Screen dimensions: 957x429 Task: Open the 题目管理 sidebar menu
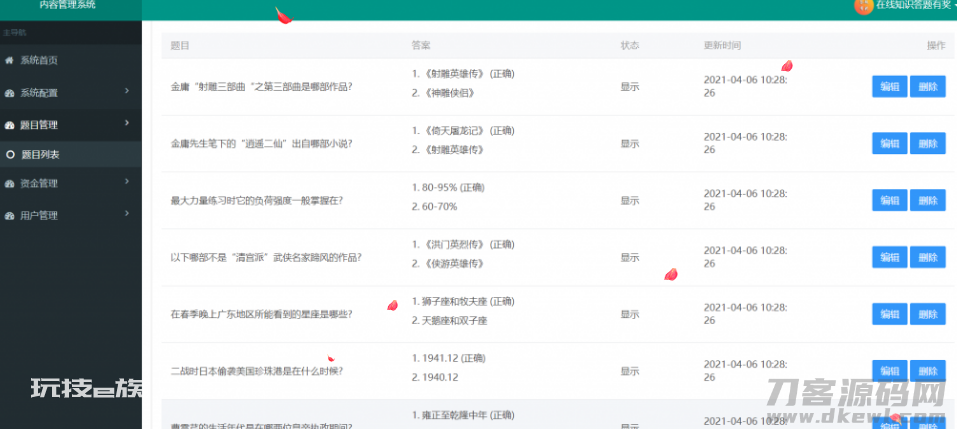coord(71,125)
